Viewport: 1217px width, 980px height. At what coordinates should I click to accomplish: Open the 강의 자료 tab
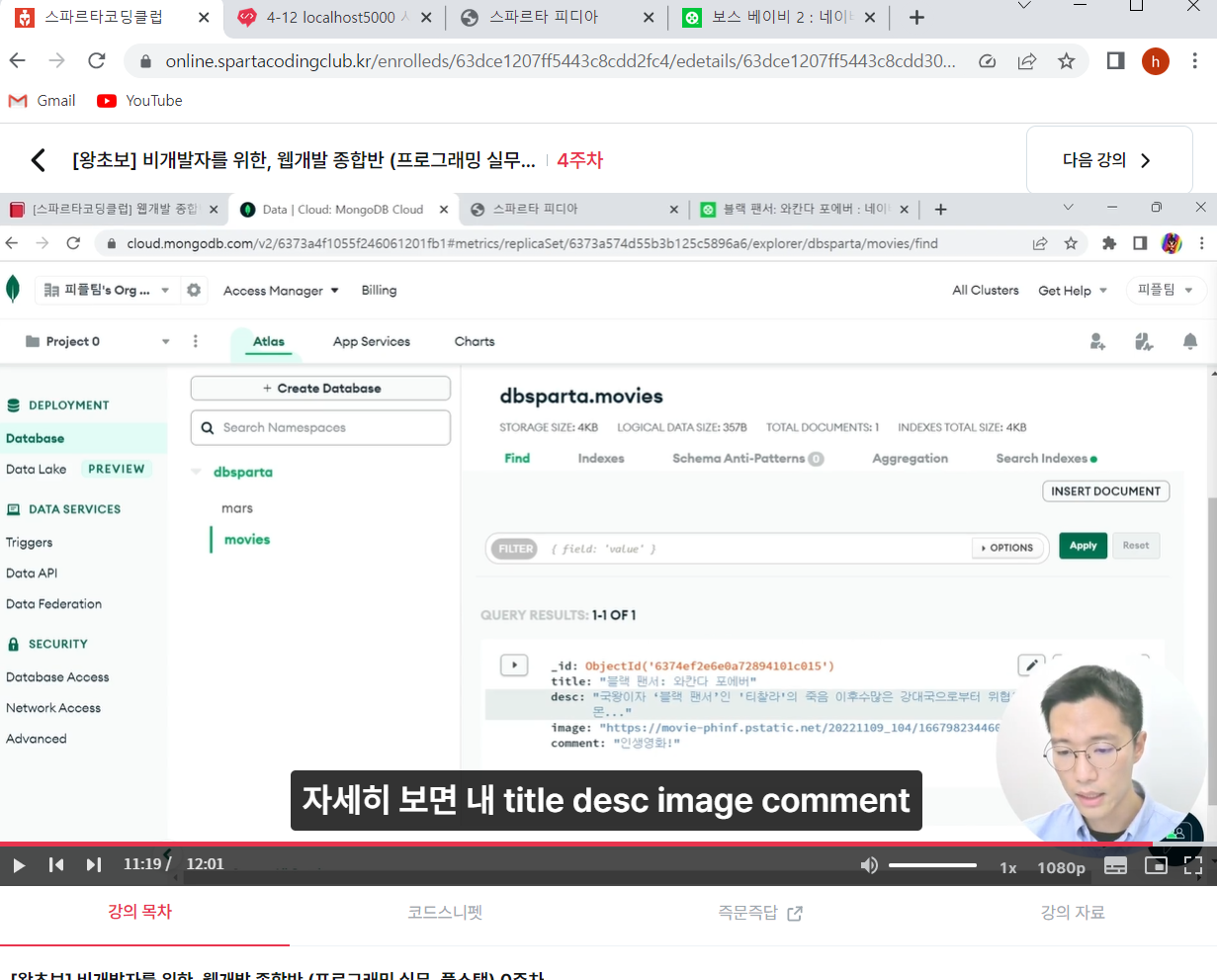[1073, 912]
